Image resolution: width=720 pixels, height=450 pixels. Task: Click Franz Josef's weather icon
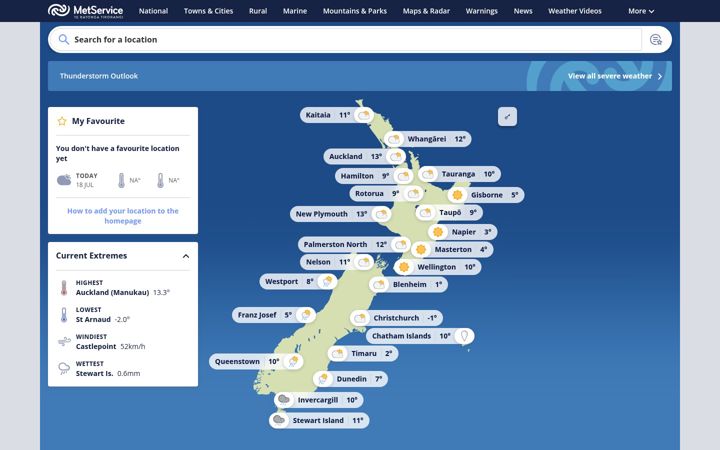tap(305, 315)
